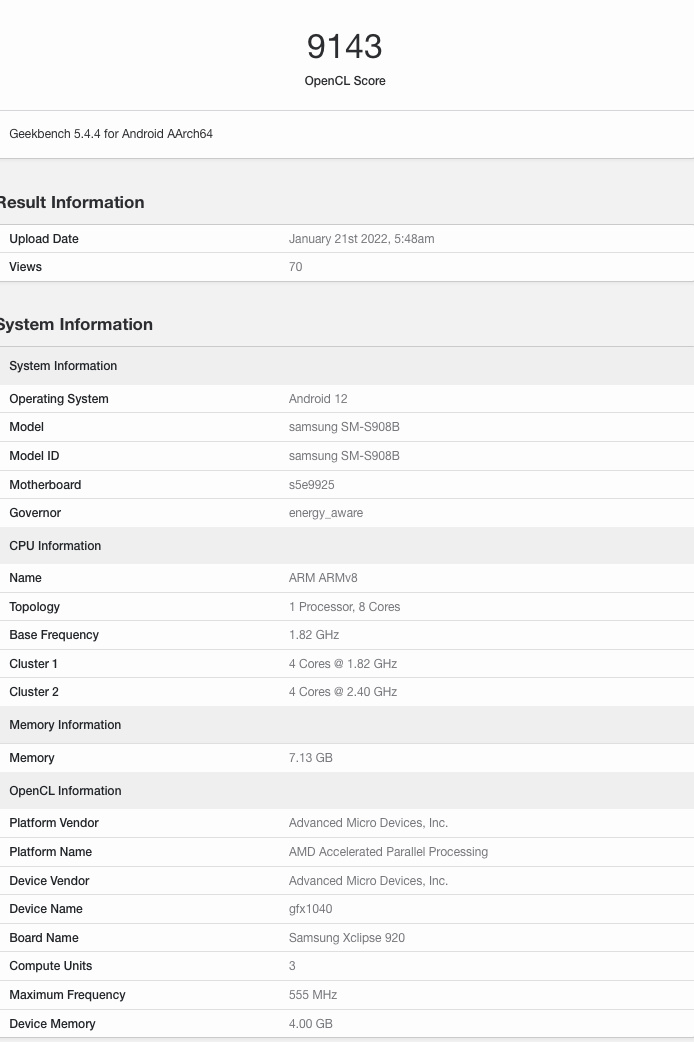Select the Android 12 operating system value

pos(318,399)
